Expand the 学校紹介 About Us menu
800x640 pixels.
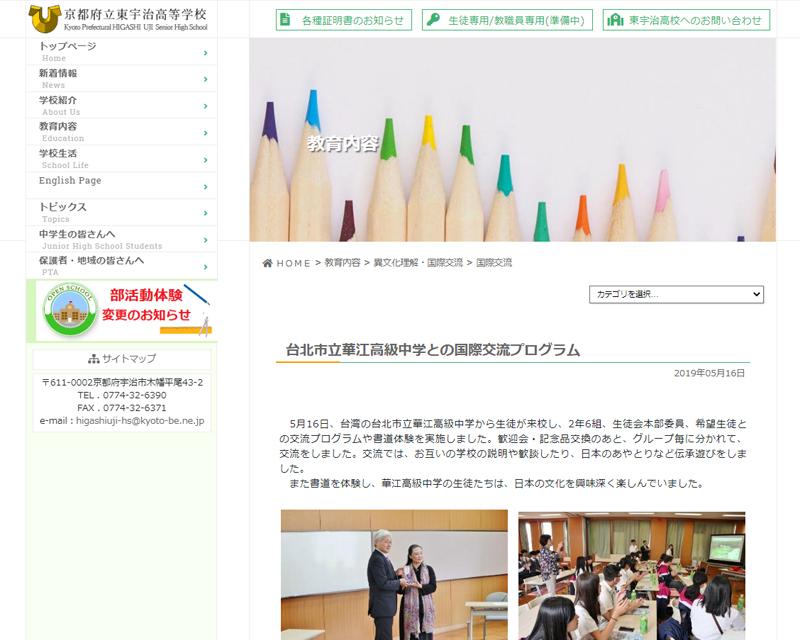coord(120,105)
